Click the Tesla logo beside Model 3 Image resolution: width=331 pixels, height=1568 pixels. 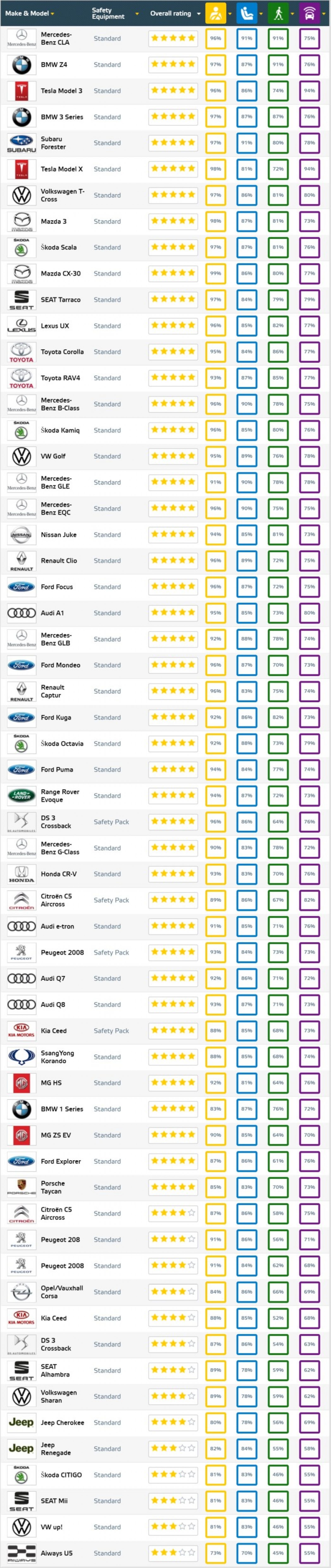[x=21, y=91]
